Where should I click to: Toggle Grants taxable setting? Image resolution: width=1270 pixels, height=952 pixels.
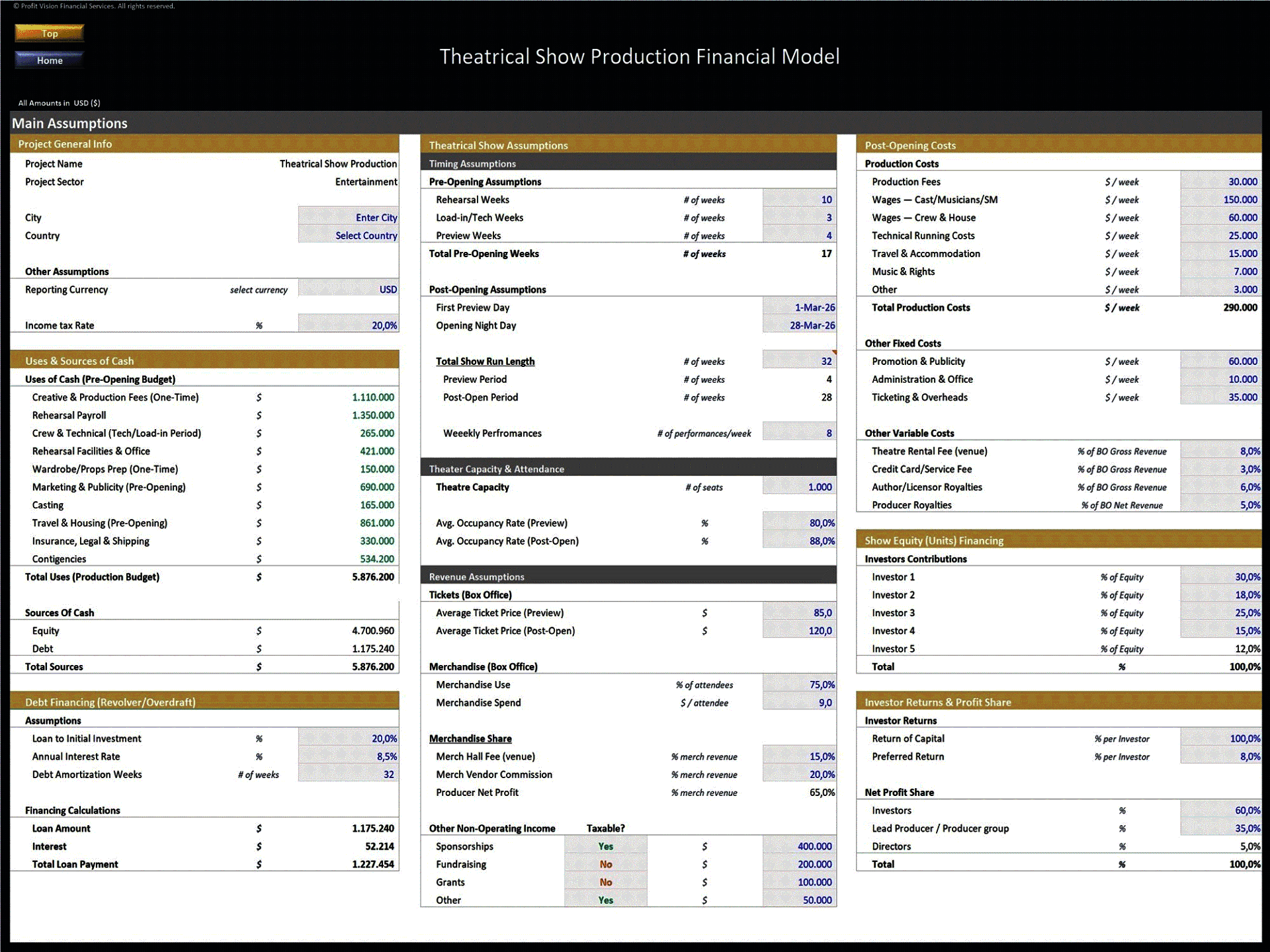[x=605, y=882]
